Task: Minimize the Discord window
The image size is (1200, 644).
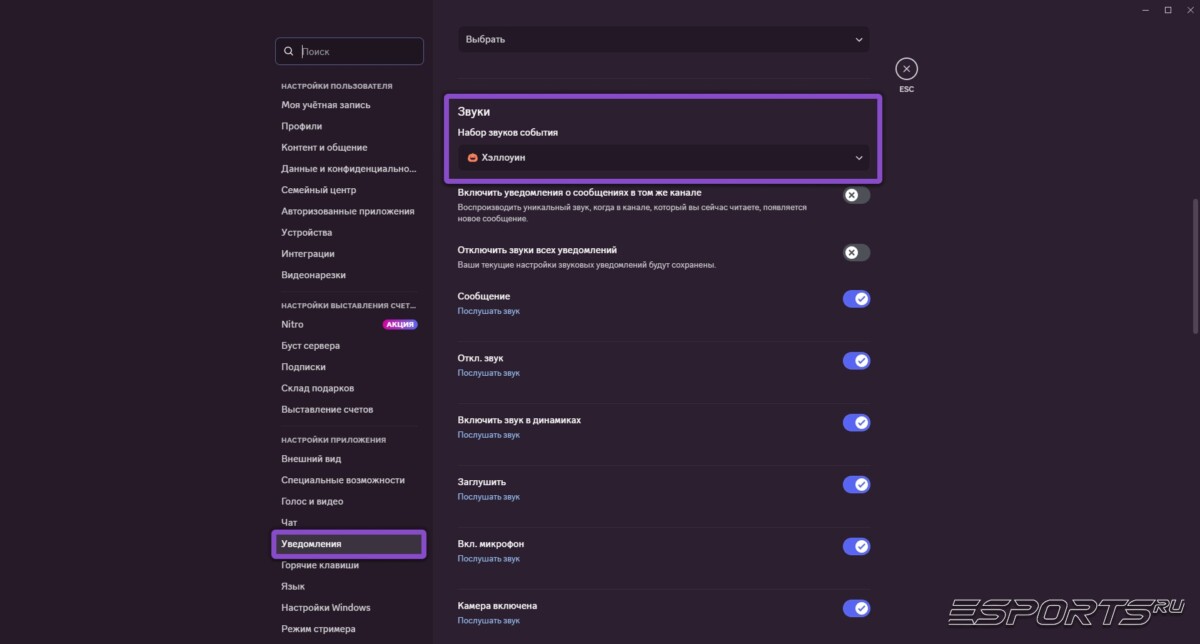Action: click(1144, 10)
